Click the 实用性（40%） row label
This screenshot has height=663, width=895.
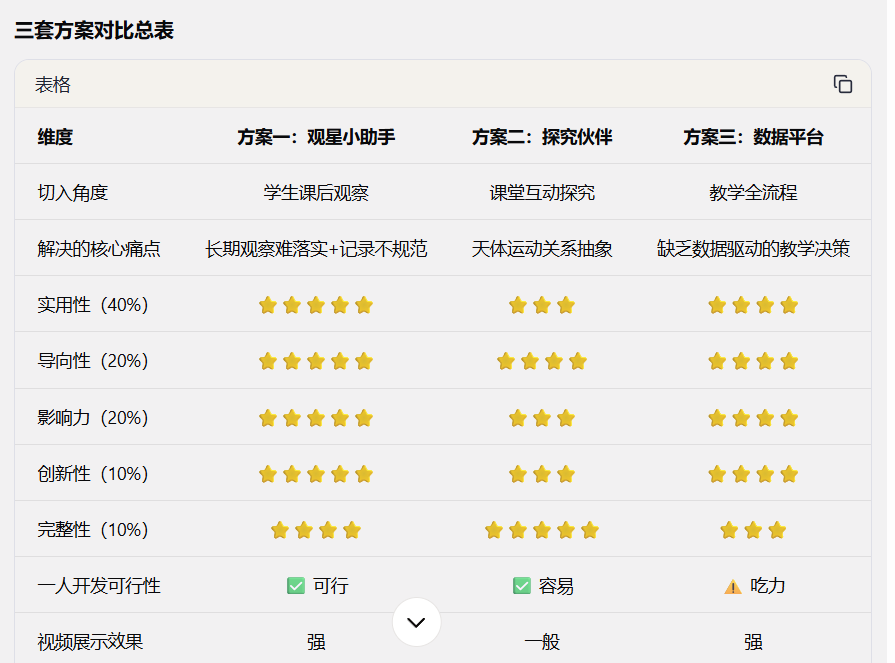93,305
